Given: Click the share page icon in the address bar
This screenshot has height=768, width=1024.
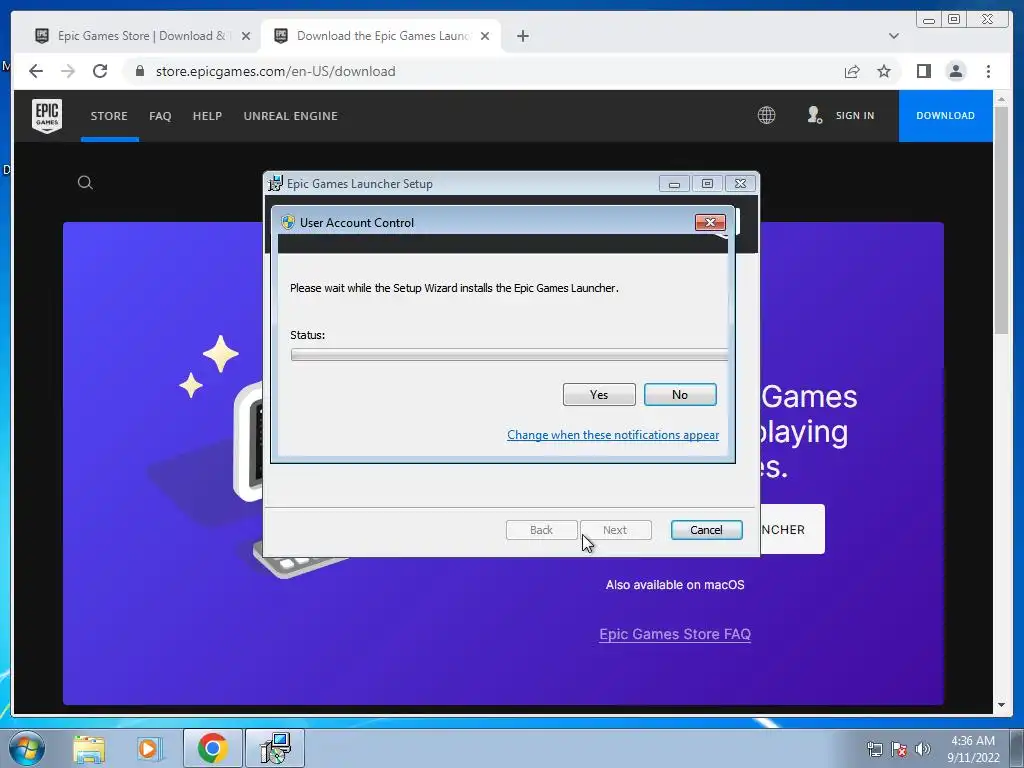Looking at the screenshot, I should point(852,71).
